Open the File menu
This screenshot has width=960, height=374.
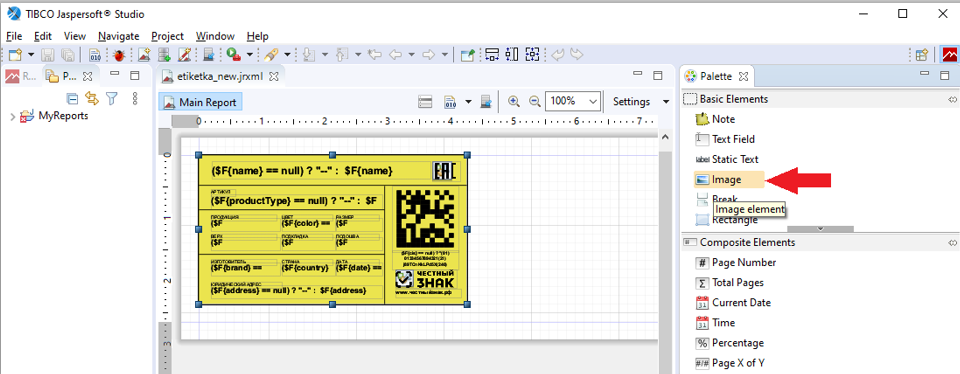[x=13, y=36]
